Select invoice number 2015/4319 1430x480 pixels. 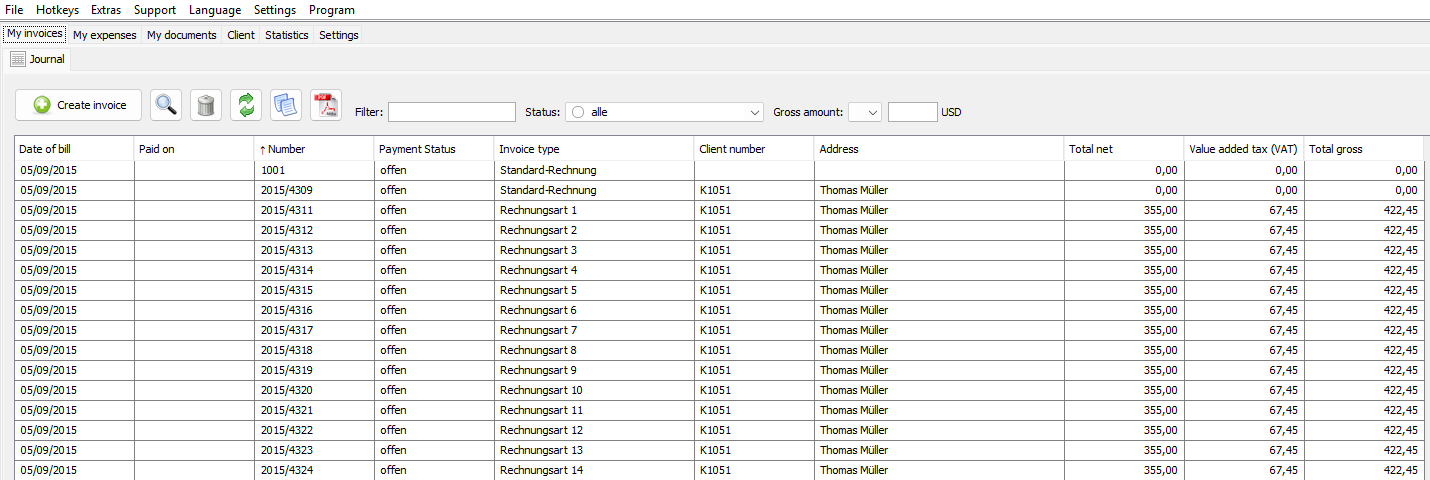[314, 370]
